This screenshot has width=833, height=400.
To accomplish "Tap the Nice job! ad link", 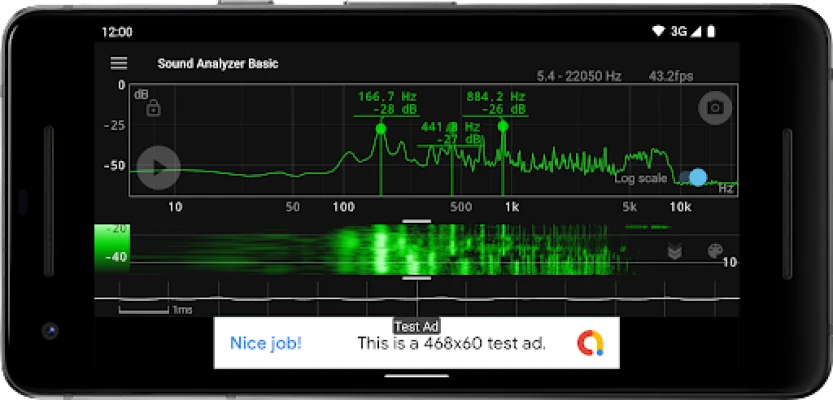I will [266, 343].
